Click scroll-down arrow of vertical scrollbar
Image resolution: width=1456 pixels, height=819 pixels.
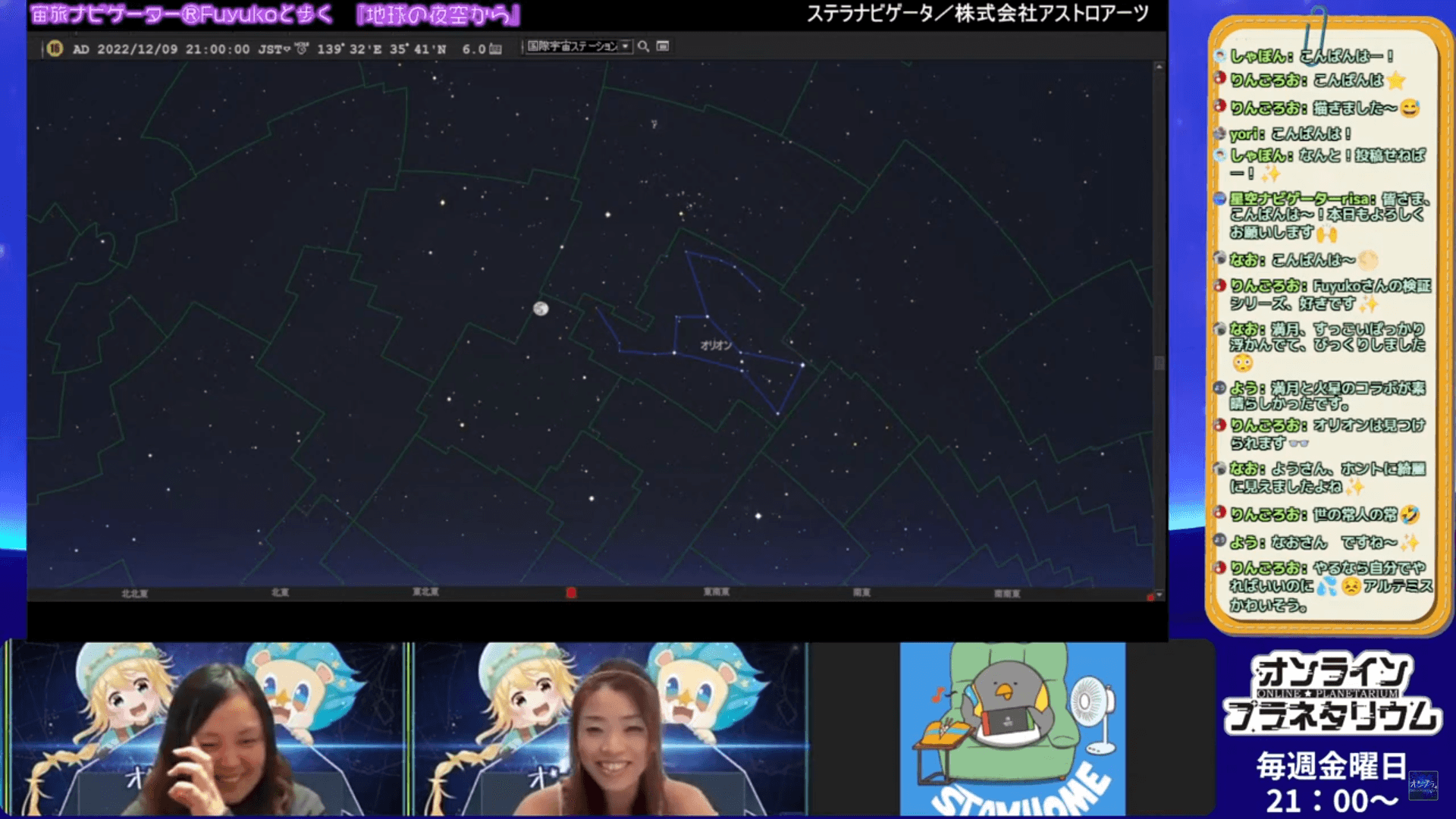[1159, 595]
